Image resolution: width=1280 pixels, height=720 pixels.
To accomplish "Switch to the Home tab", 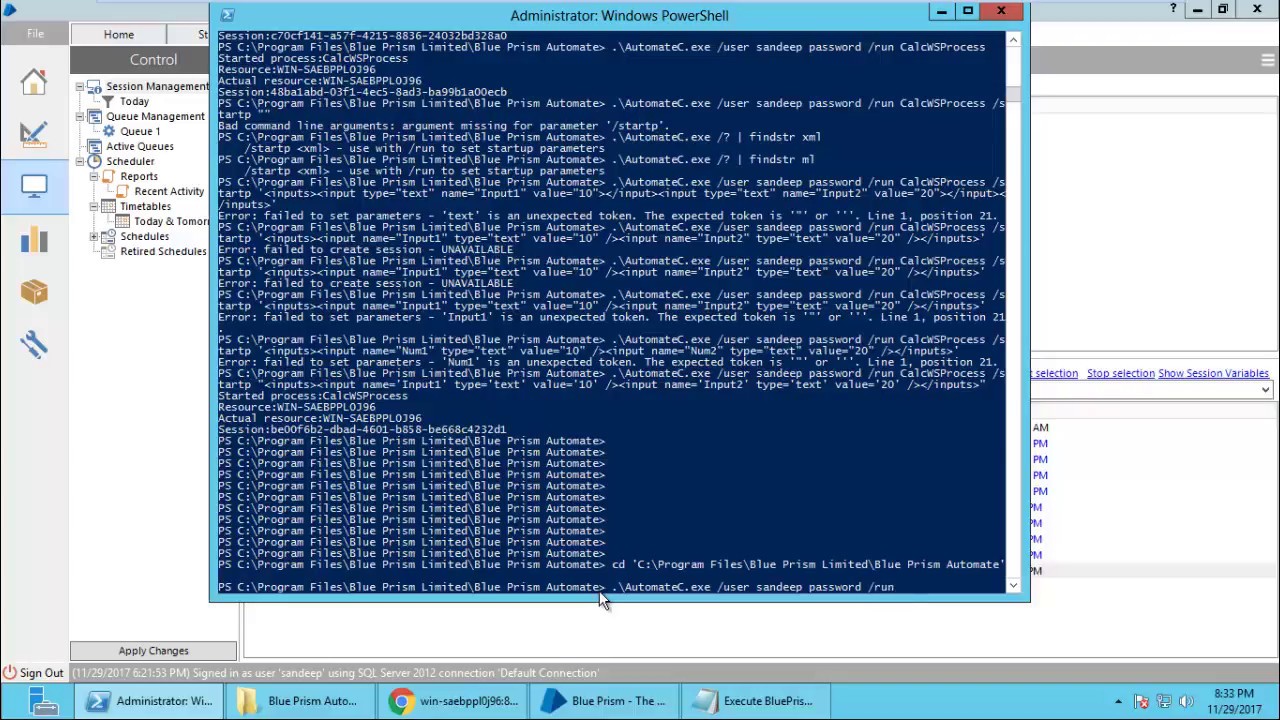I will tap(118, 34).
